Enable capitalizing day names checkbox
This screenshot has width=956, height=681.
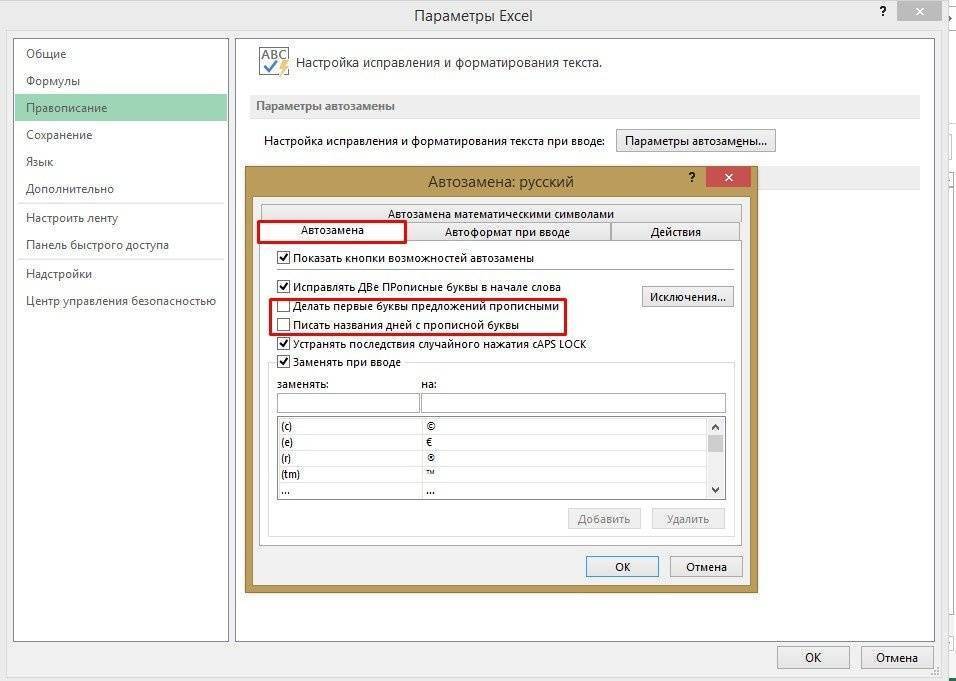[283, 323]
